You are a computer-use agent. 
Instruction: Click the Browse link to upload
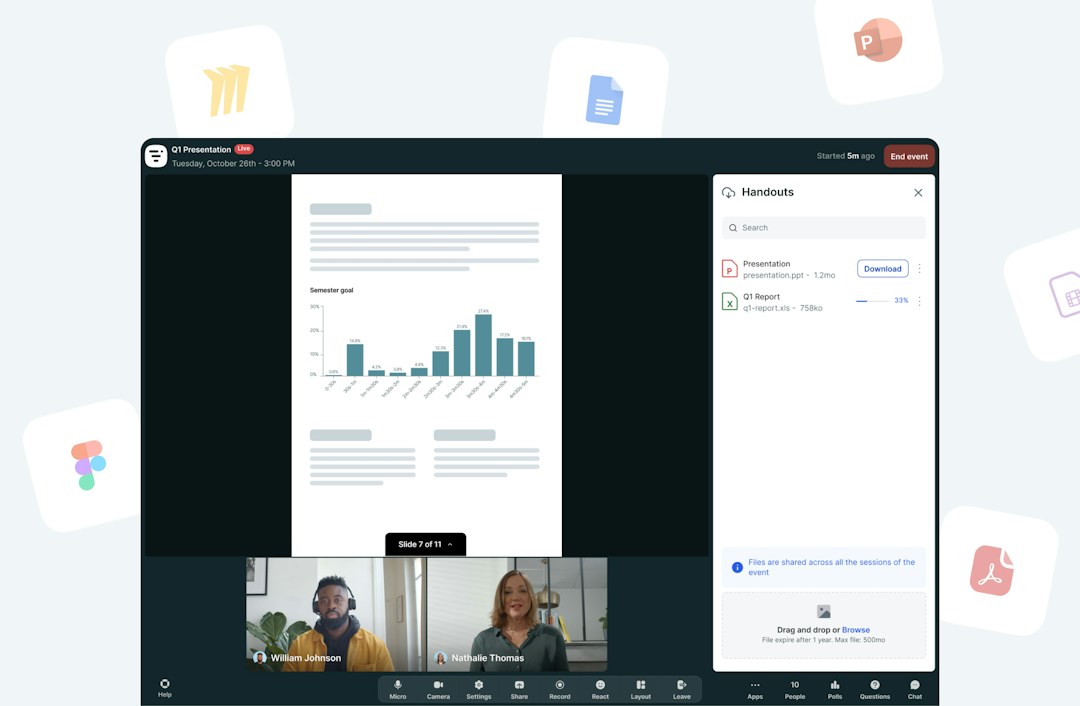coord(855,630)
